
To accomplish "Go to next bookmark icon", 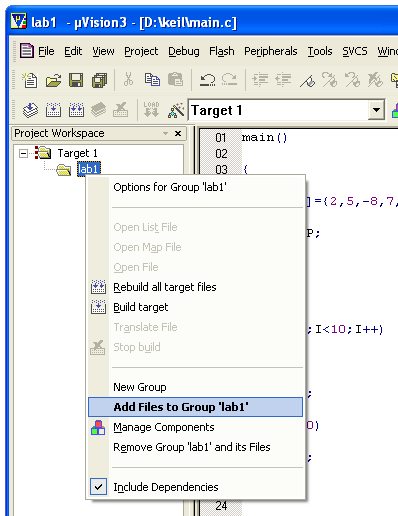I will [329, 80].
